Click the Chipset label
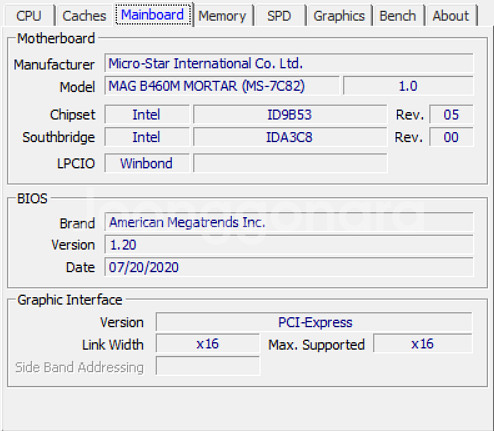The image size is (494, 431). click(x=73, y=115)
